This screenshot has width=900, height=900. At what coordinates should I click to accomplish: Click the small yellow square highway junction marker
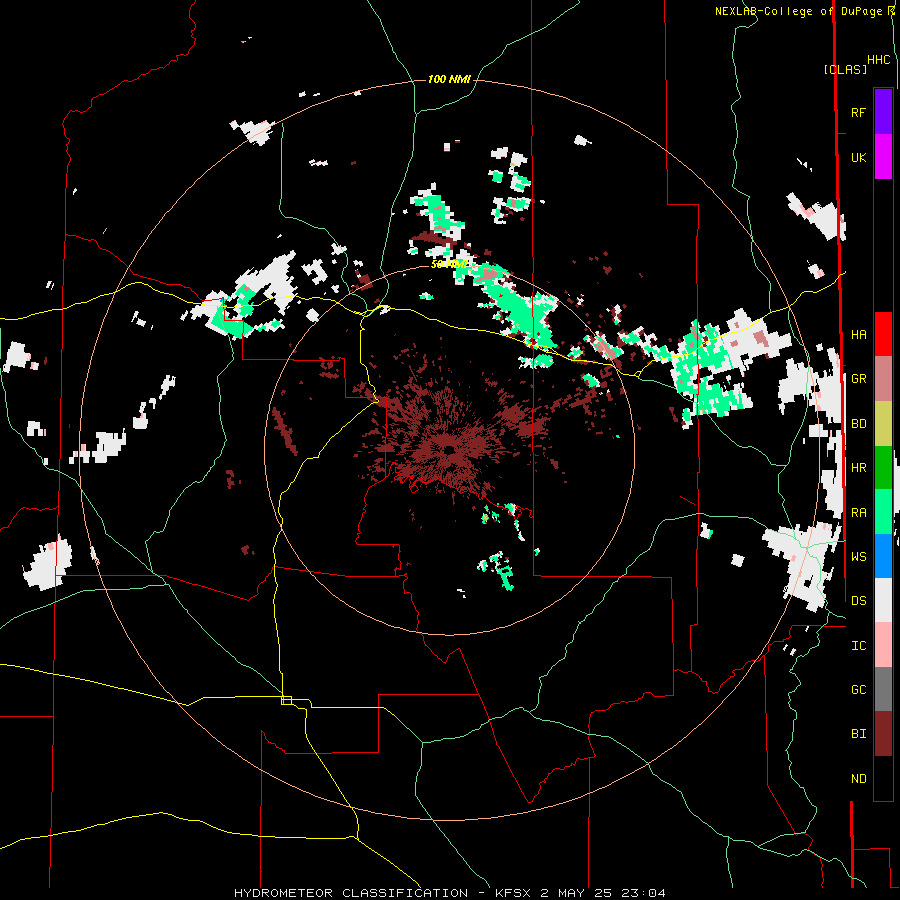[286, 700]
